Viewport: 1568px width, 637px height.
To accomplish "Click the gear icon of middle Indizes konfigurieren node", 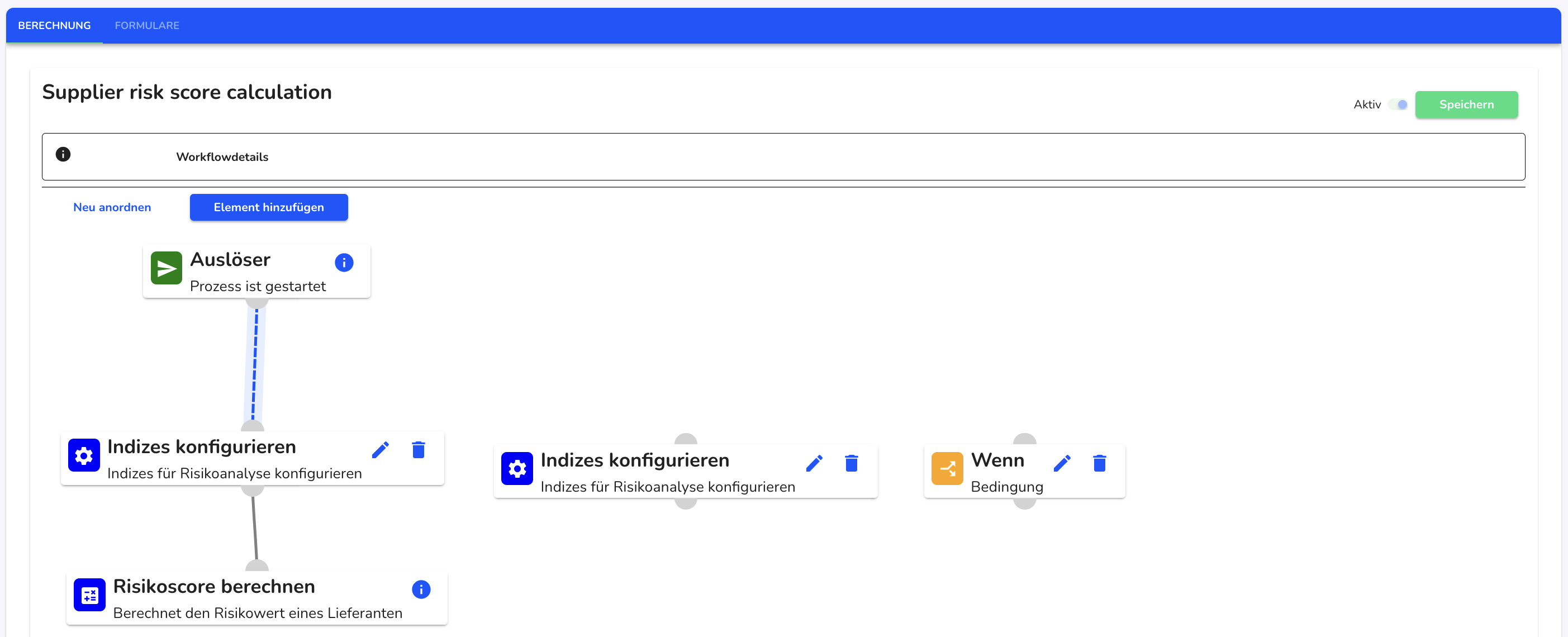I will click(517, 468).
